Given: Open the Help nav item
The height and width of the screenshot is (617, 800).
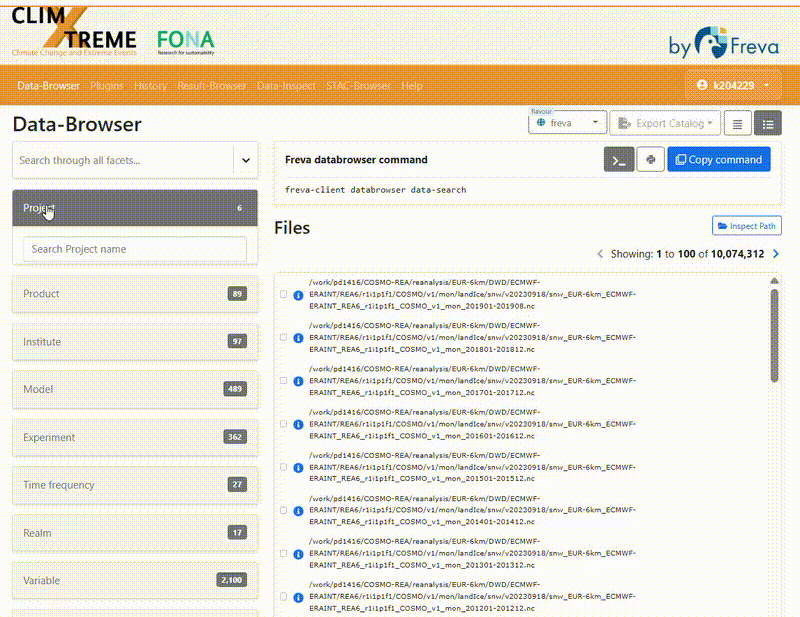Looking at the screenshot, I should 412,86.
